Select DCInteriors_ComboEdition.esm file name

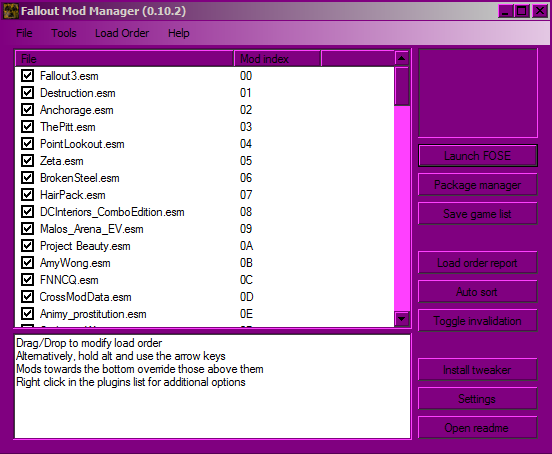(112, 212)
